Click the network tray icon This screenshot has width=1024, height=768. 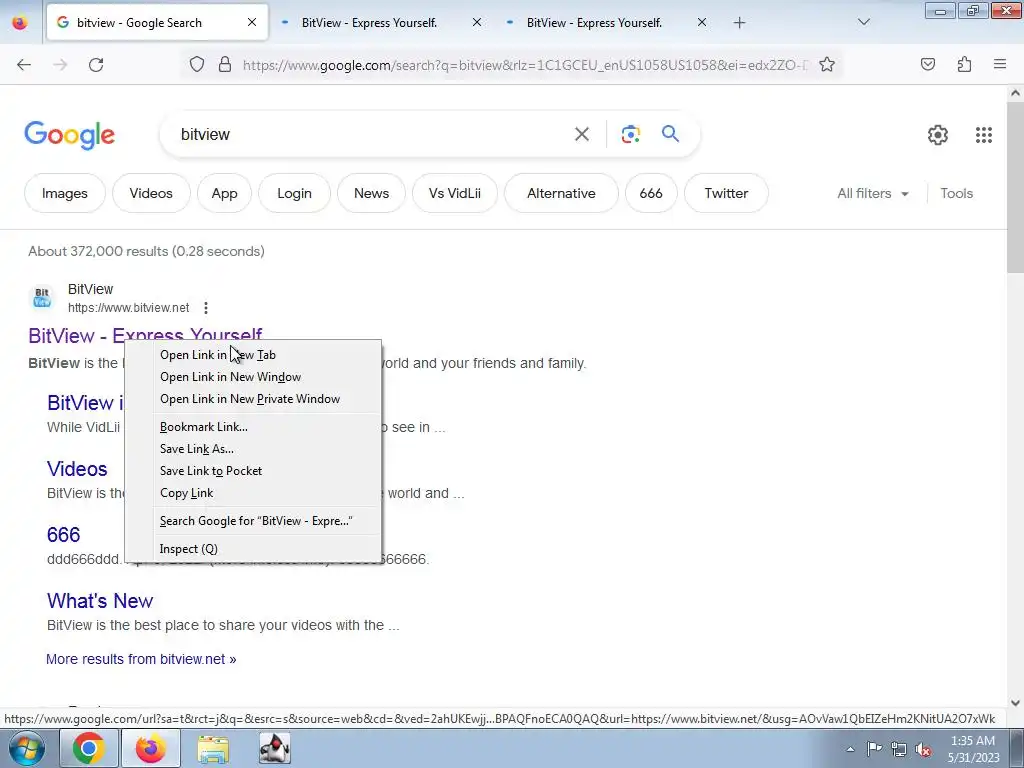click(899, 749)
